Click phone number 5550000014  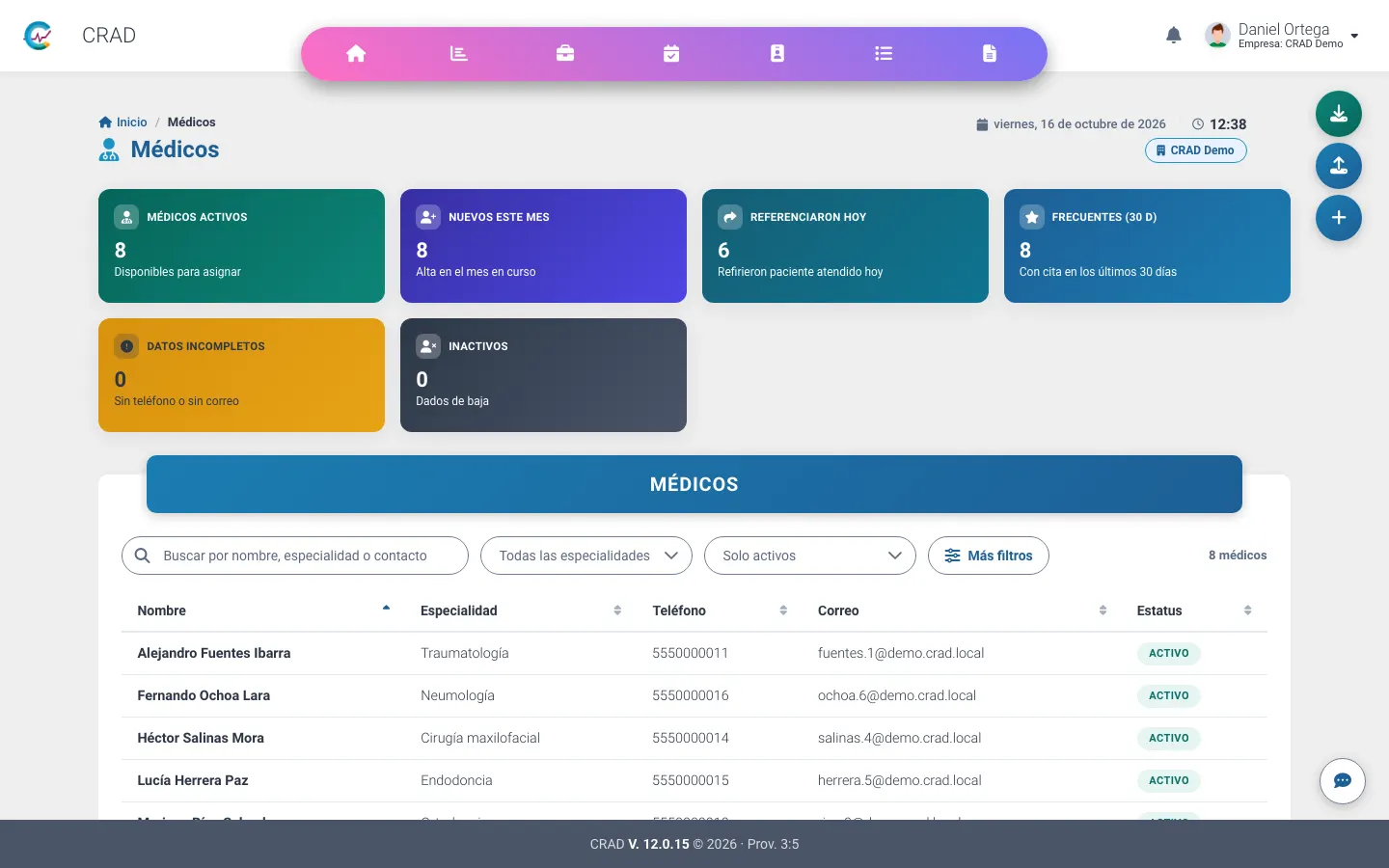click(691, 738)
